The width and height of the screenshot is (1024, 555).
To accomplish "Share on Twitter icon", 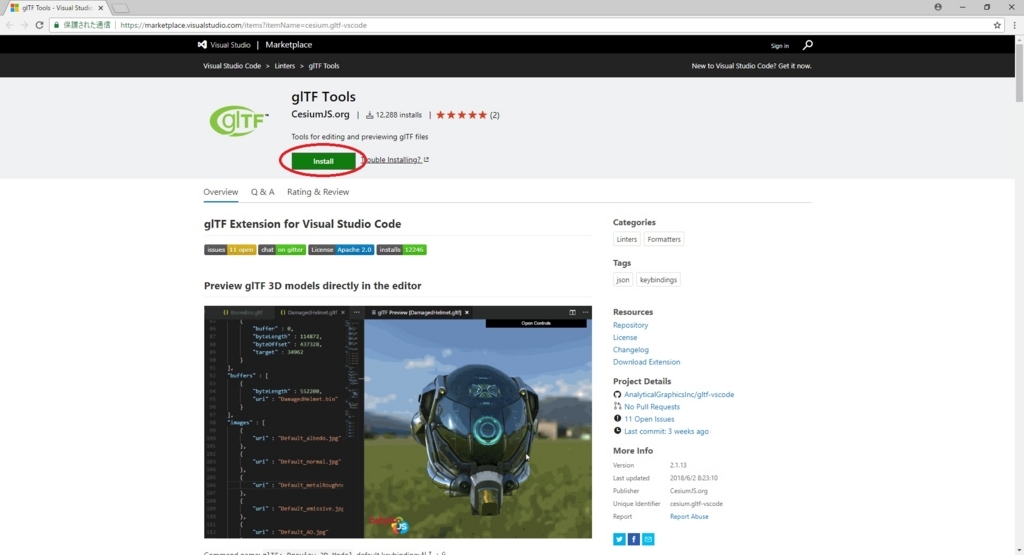I will click(619, 539).
